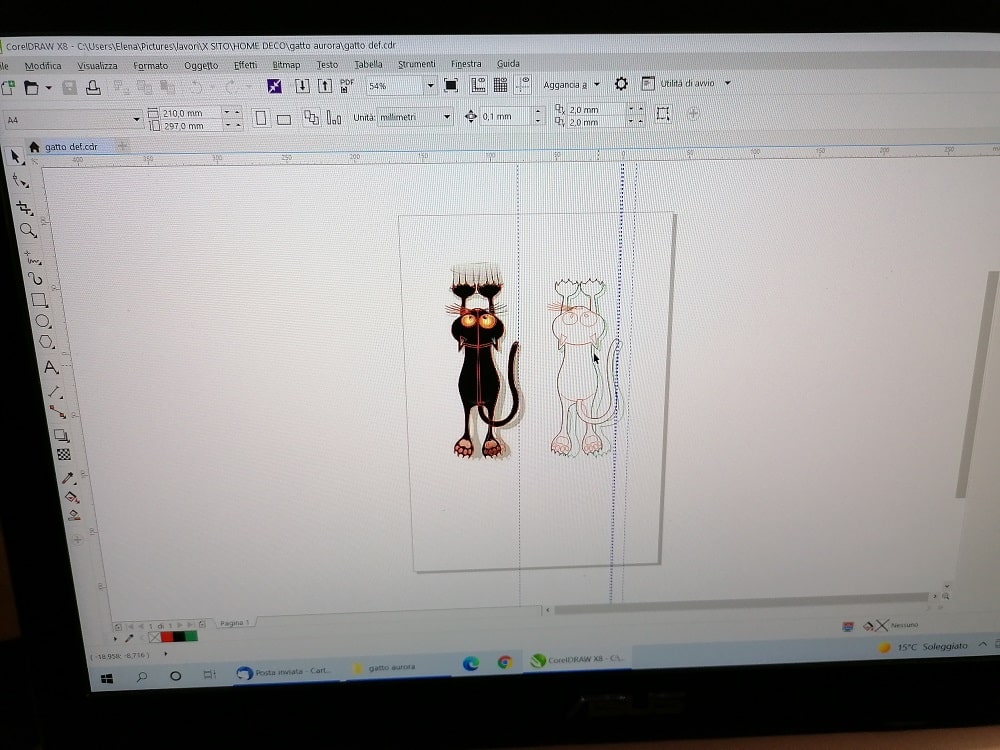The width and height of the screenshot is (1000, 750).
Task: Toggle Show guidelines button
Action: click(x=523, y=84)
